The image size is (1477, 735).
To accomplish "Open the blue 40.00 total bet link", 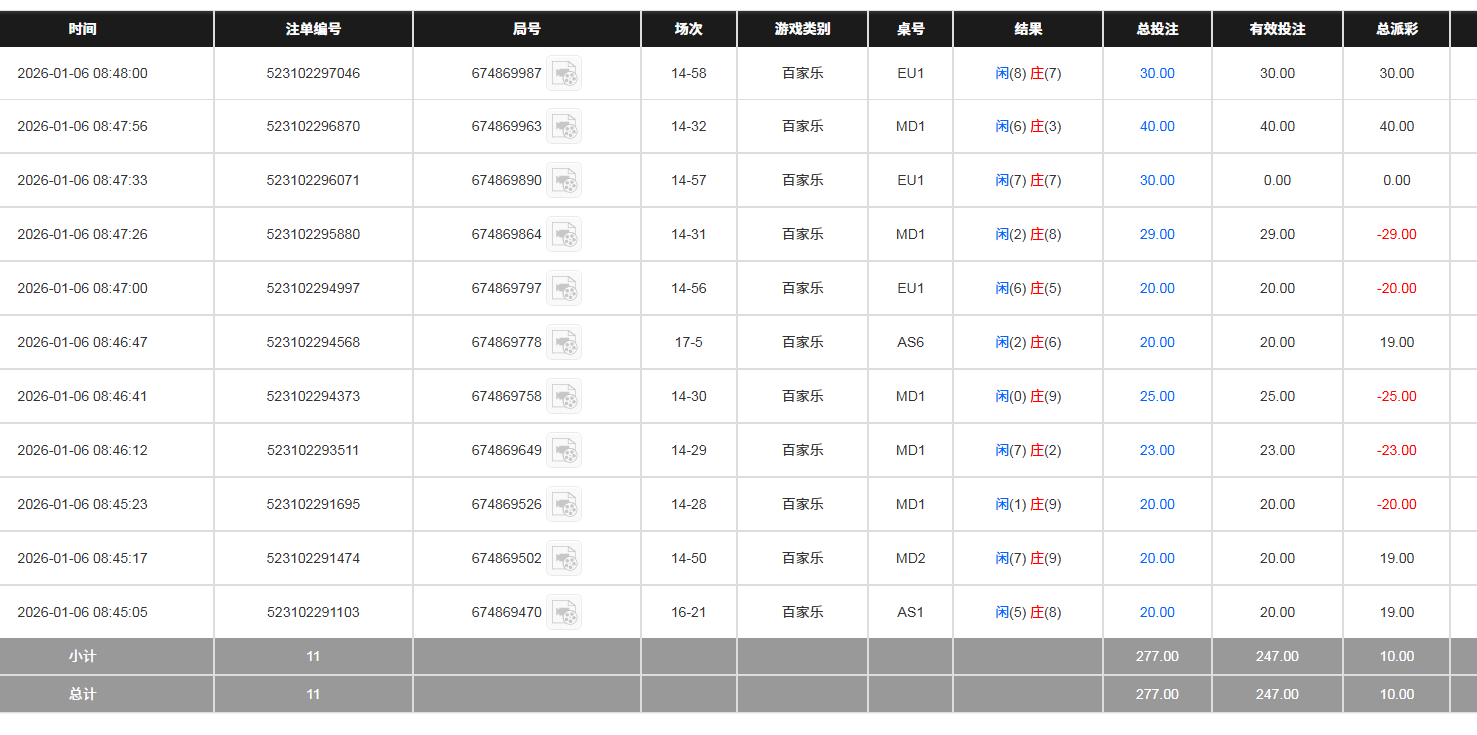I will (x=1157, y=127).
